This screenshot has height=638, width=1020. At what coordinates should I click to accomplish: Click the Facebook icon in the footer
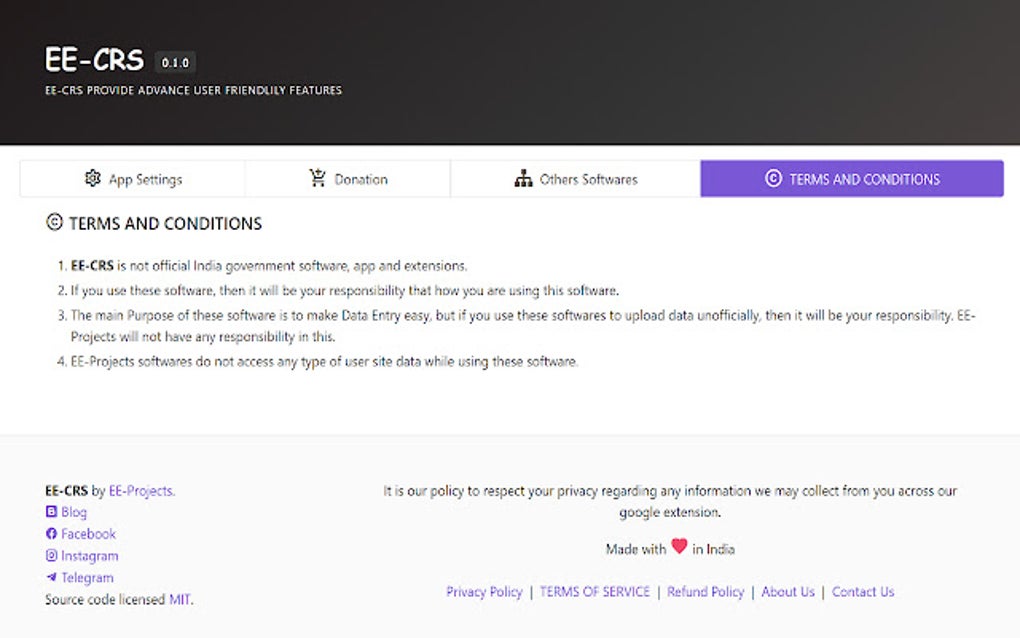coord(51,533)
